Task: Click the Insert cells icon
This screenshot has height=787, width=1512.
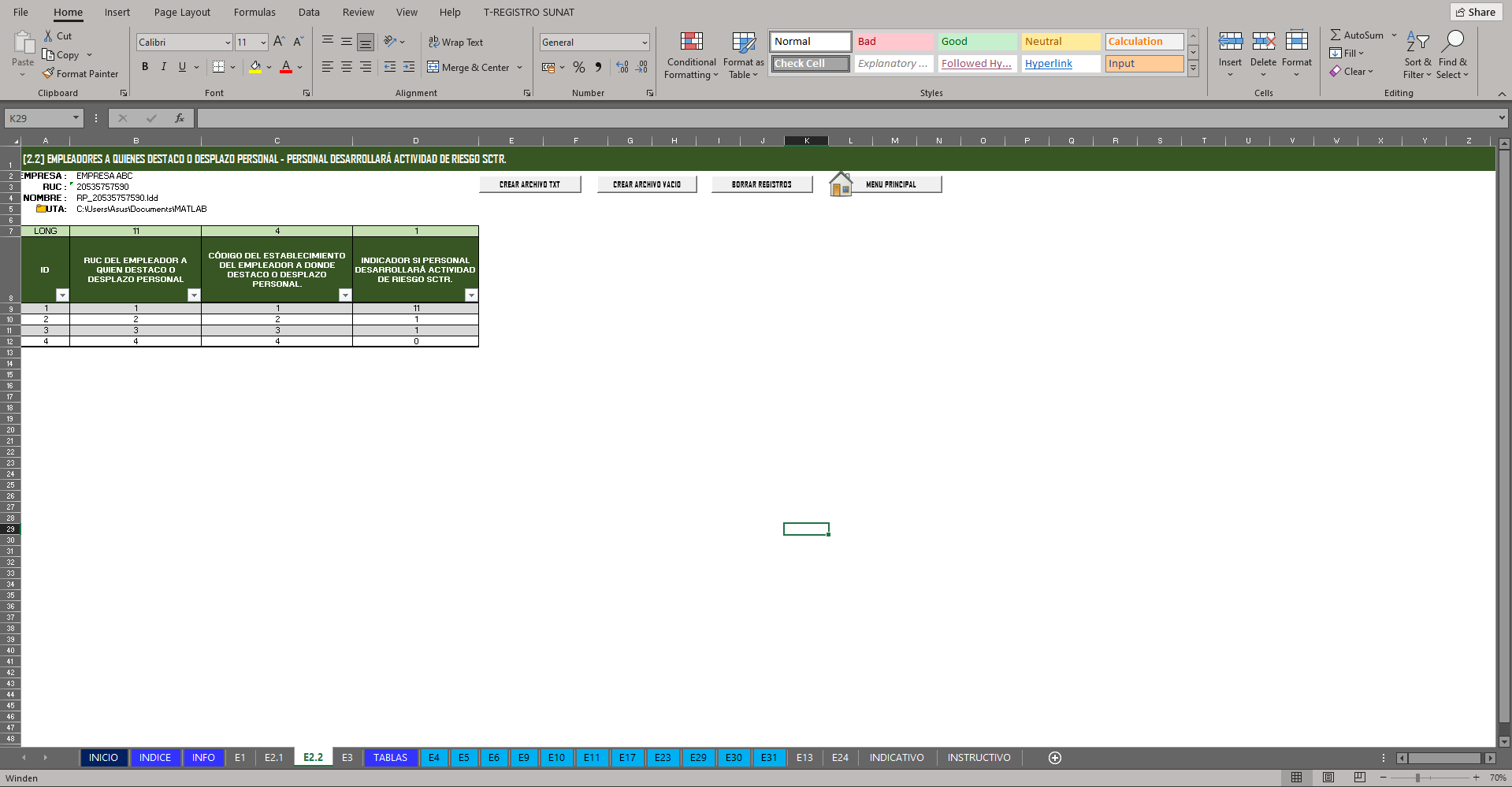Action: pyautogui.click(x=1230, y=41)
